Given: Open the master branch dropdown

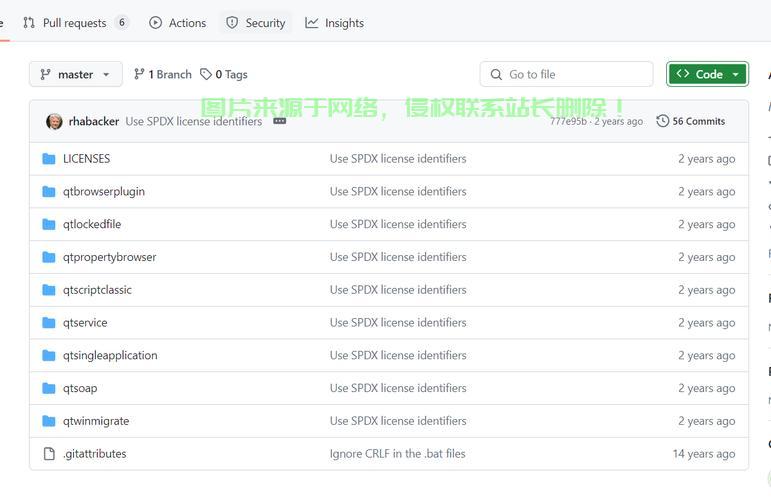Looking at the screenshot, I should point(76,74).
